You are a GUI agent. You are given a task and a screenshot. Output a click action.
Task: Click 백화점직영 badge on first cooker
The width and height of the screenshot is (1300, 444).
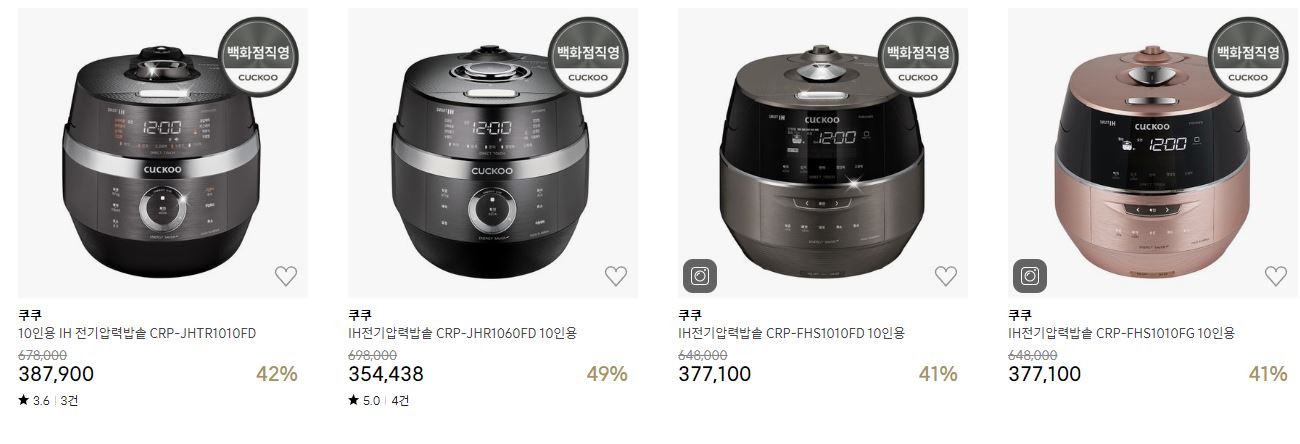(x=260, y=57)
